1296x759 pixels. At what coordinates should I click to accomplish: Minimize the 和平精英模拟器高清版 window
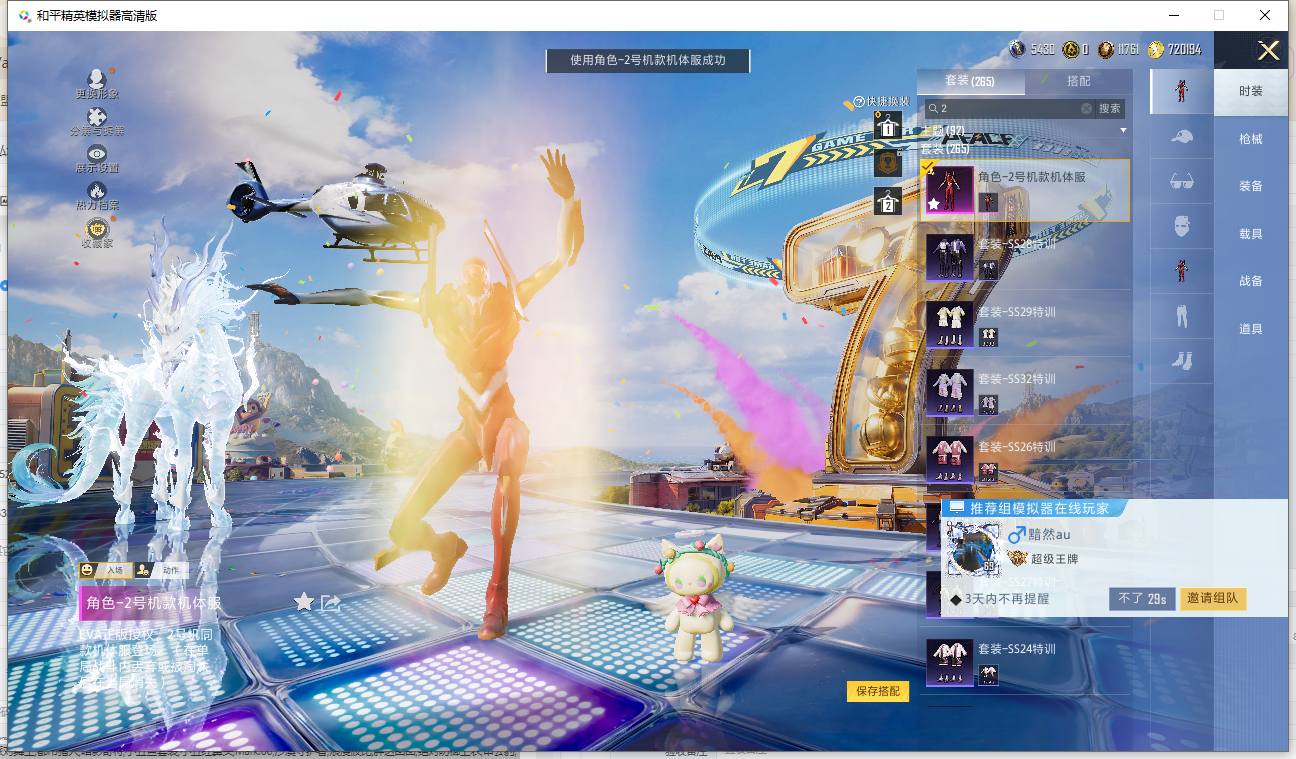click(1173, 15)
